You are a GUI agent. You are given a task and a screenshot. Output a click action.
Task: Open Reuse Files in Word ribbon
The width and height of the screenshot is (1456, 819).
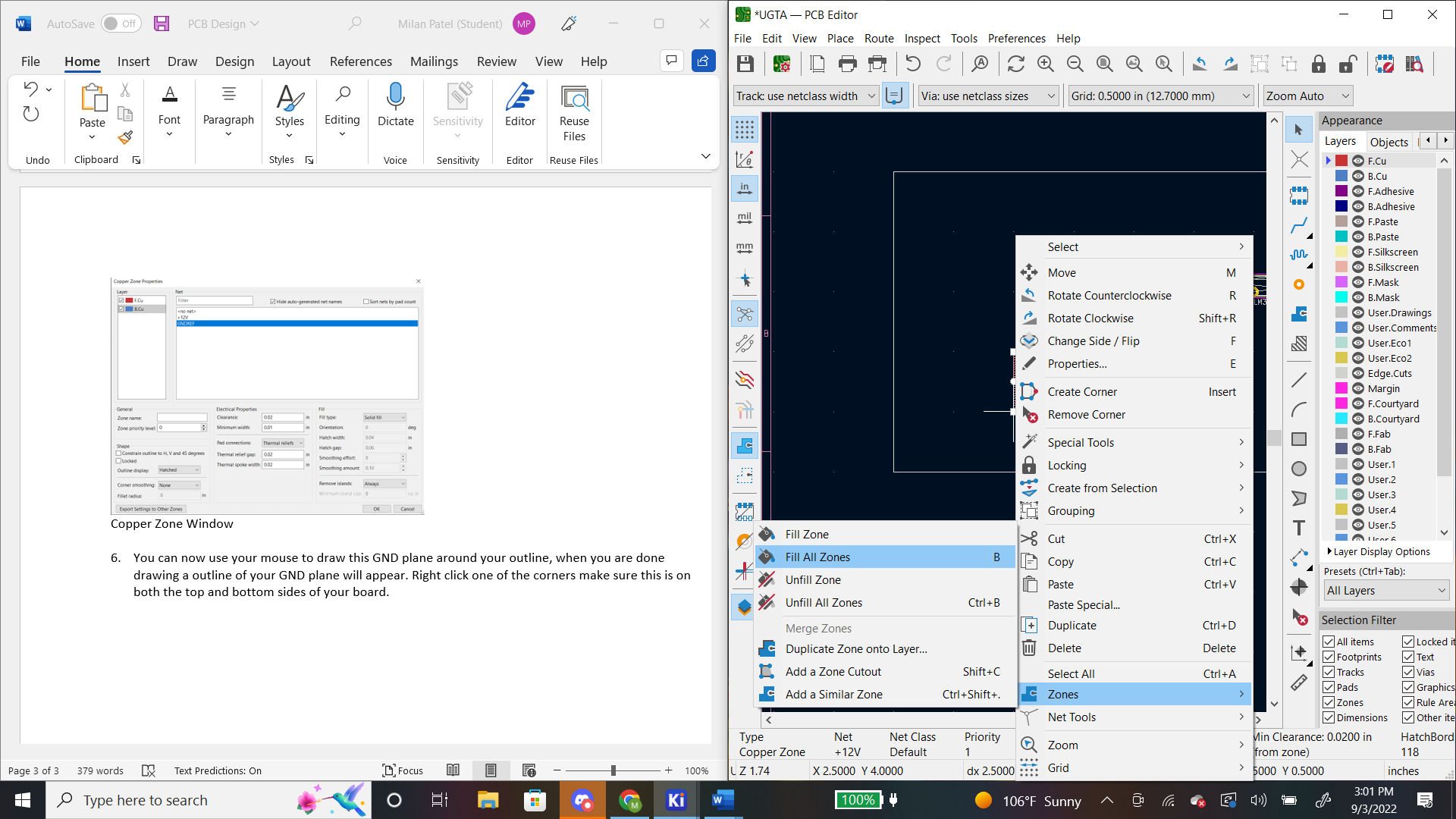coord(574,112)
